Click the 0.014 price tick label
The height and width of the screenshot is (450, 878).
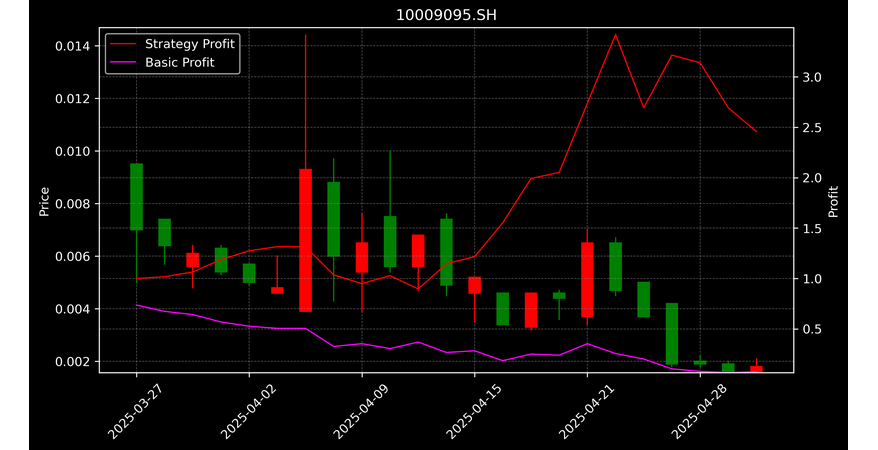click(73, 46)
